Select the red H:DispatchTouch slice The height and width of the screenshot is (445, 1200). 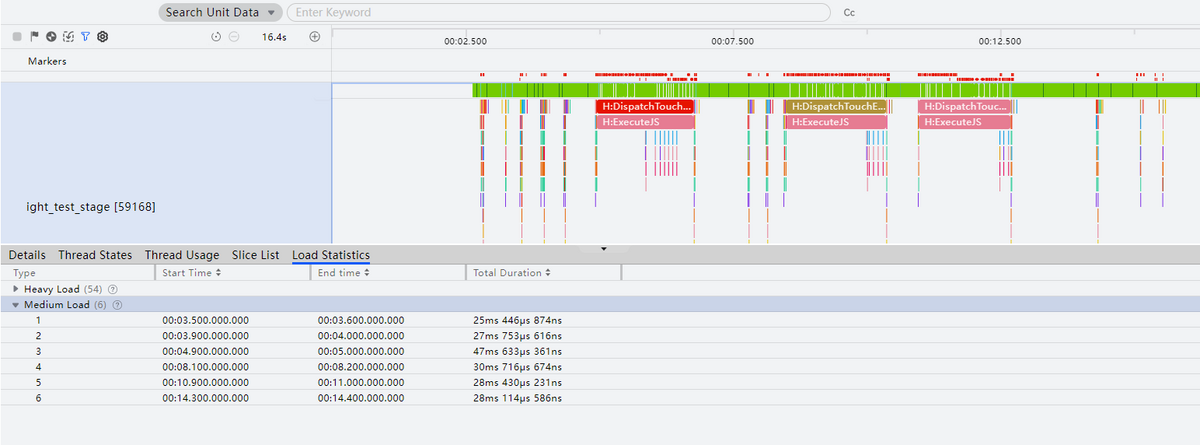[645, 106]
